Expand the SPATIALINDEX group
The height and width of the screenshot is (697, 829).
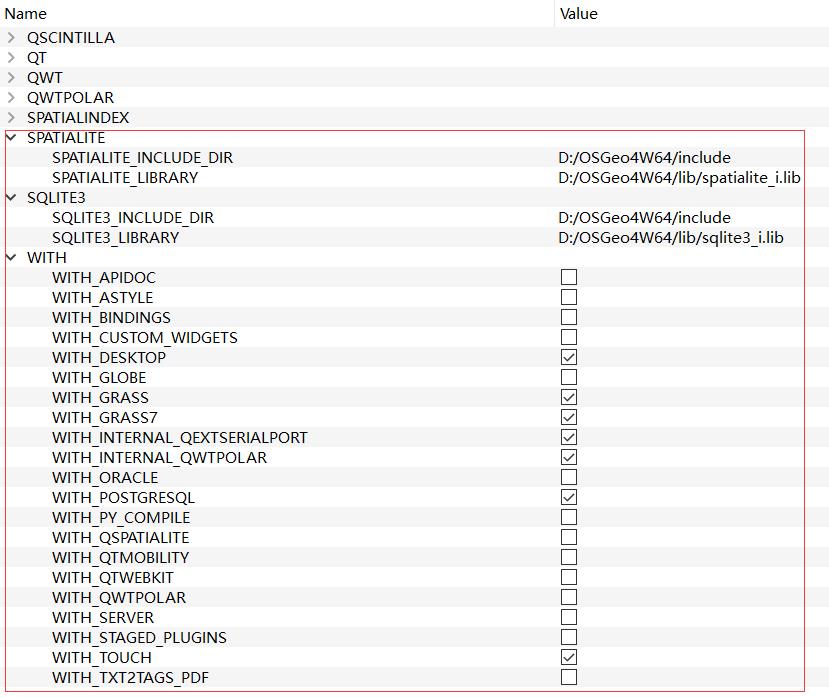pos(11,117)
